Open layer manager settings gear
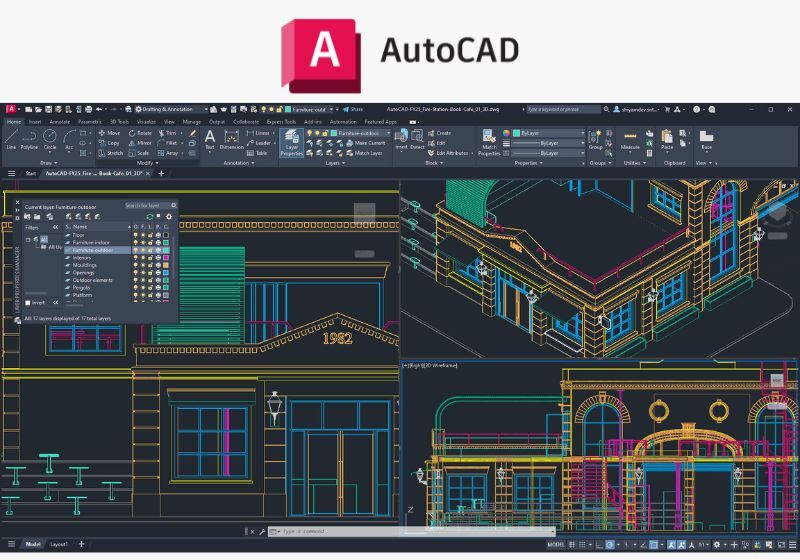The image size is (800, 560). point(169,217)
